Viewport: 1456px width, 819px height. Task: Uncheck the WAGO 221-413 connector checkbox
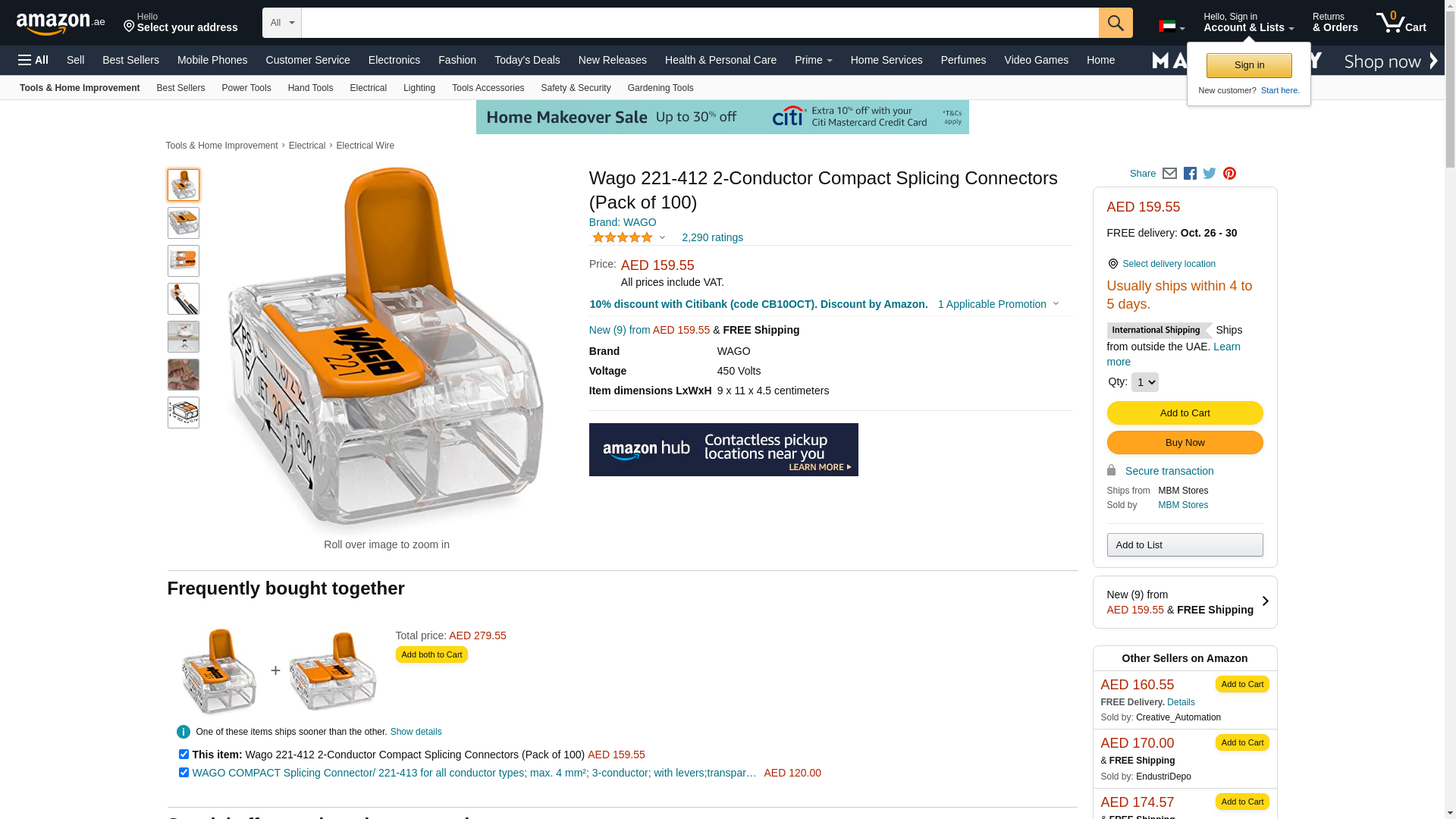tap(184, 773)
